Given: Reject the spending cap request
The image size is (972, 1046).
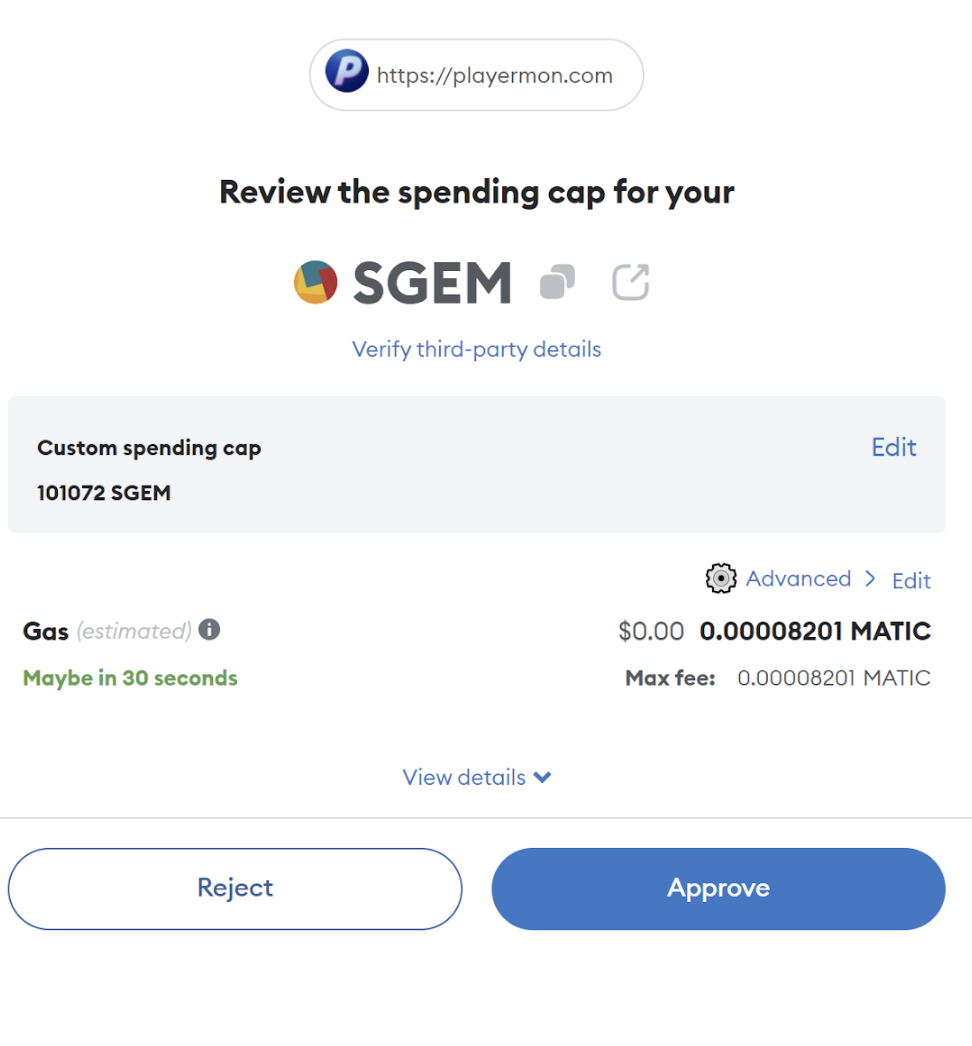Looking at the screenshot, I should point(235,888).
